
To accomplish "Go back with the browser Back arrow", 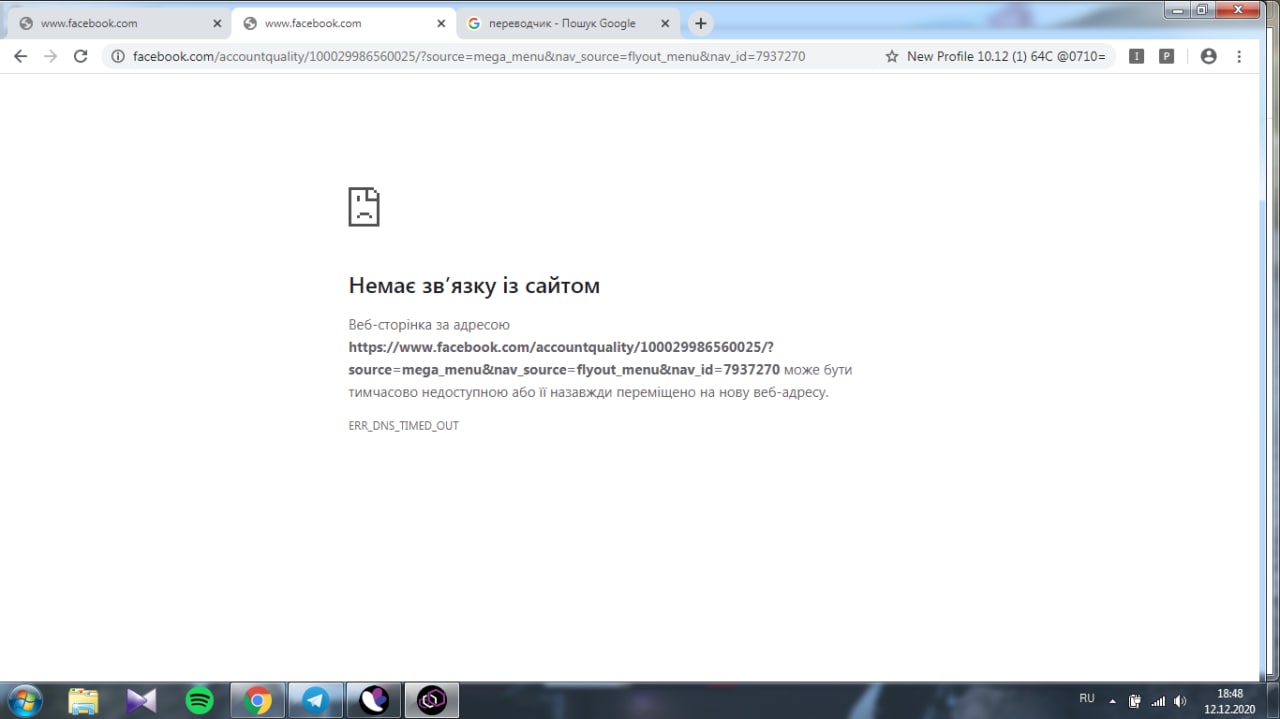I will (x=20, y=57).
